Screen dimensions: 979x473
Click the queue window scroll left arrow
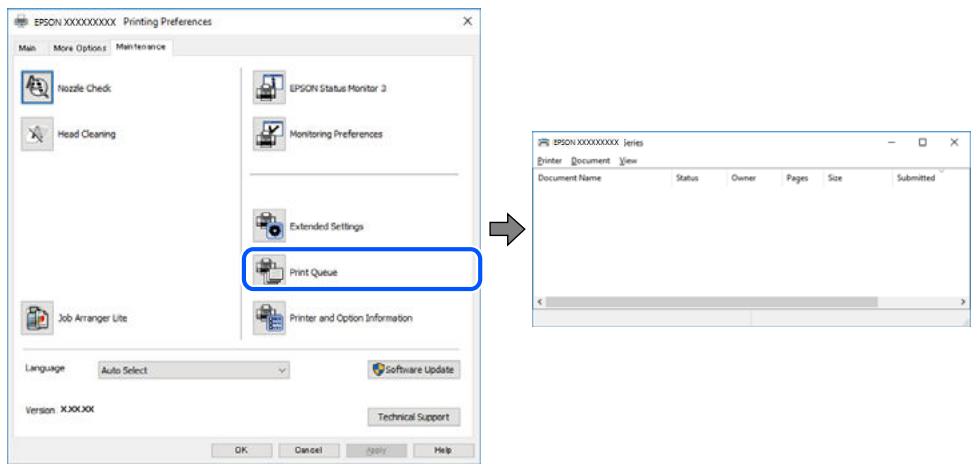point(540,301)
